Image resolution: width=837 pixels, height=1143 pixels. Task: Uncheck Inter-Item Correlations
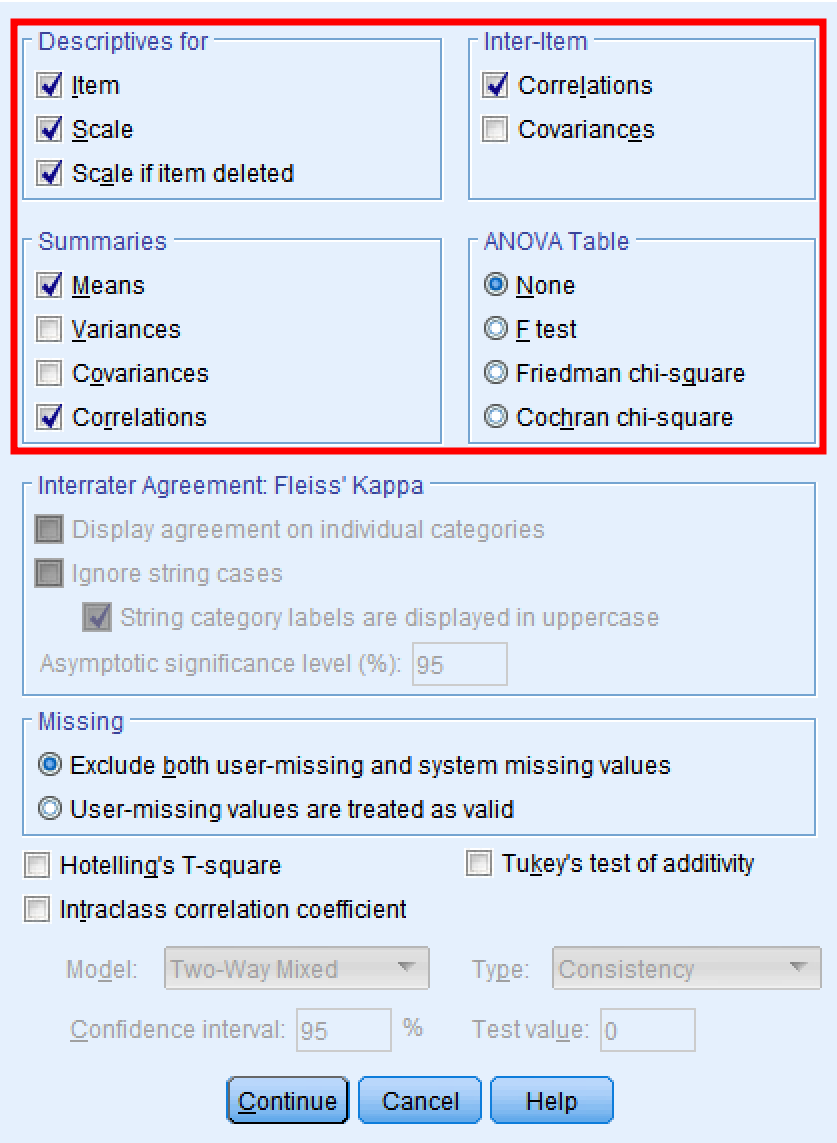click(495, 85)
